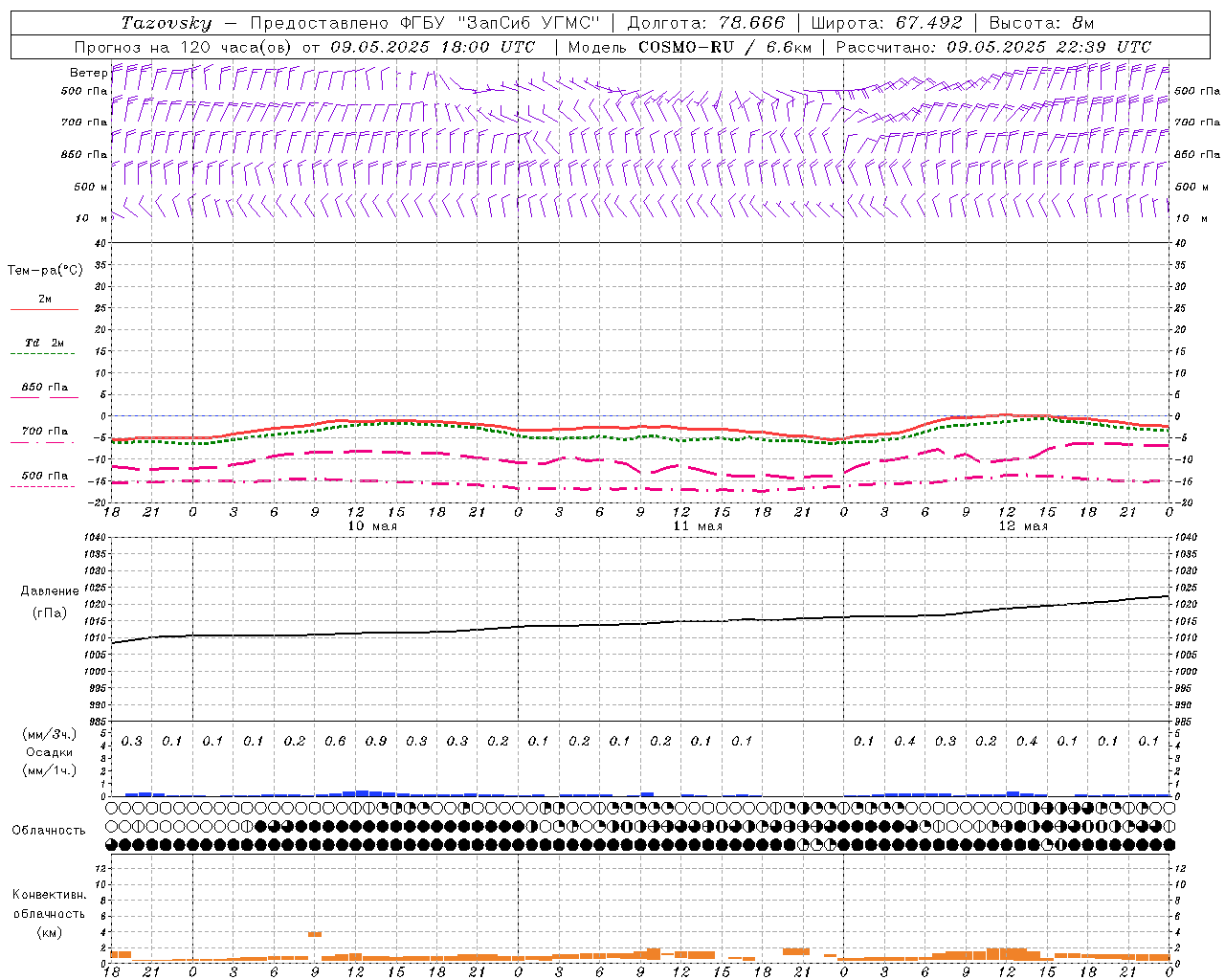The image size is (1225, 980).
Task: Click the latitude value 'Широта: 67.492'
Action: point(886,23)
